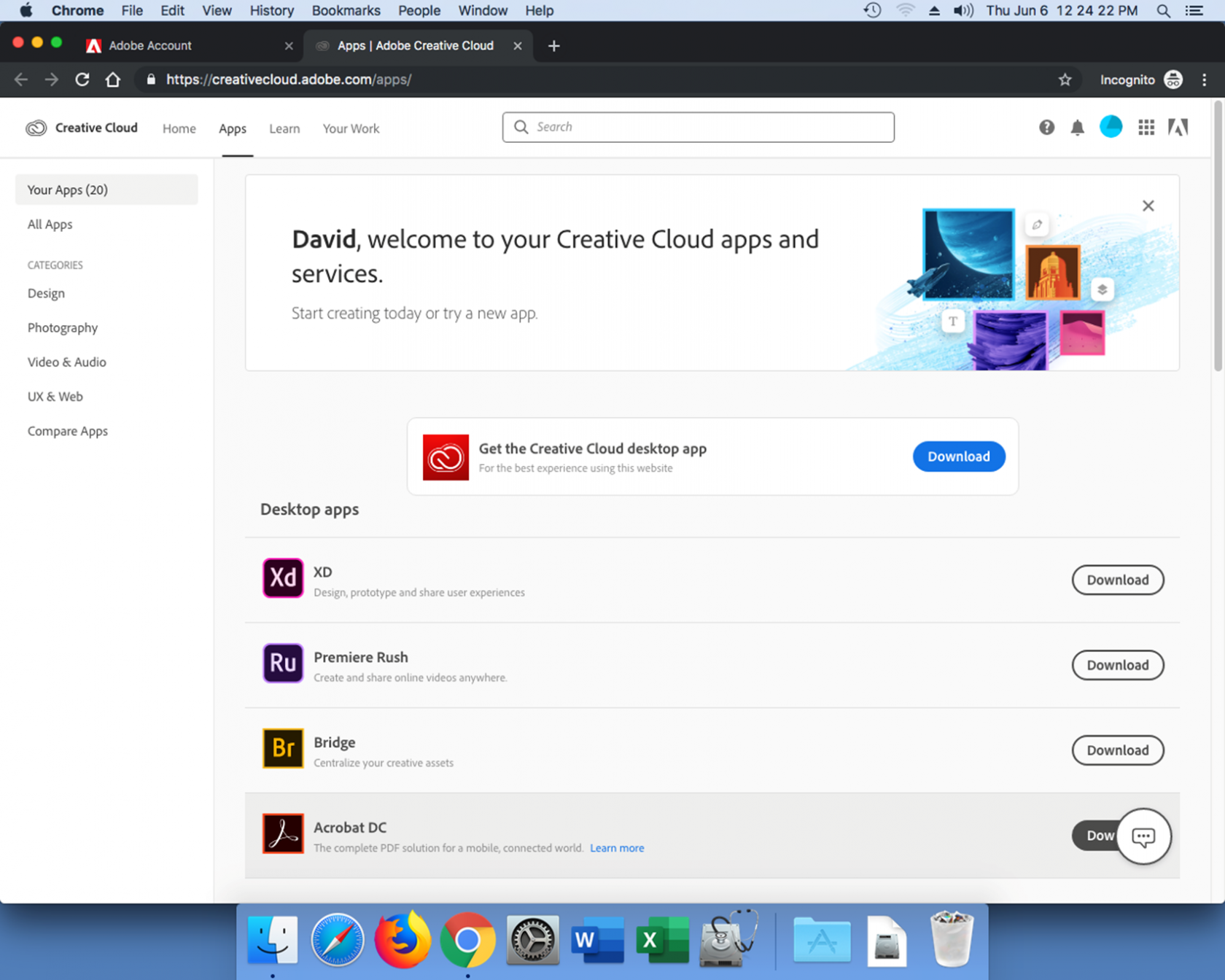Open the profile avatar menu

click(x=1111, y=127)
